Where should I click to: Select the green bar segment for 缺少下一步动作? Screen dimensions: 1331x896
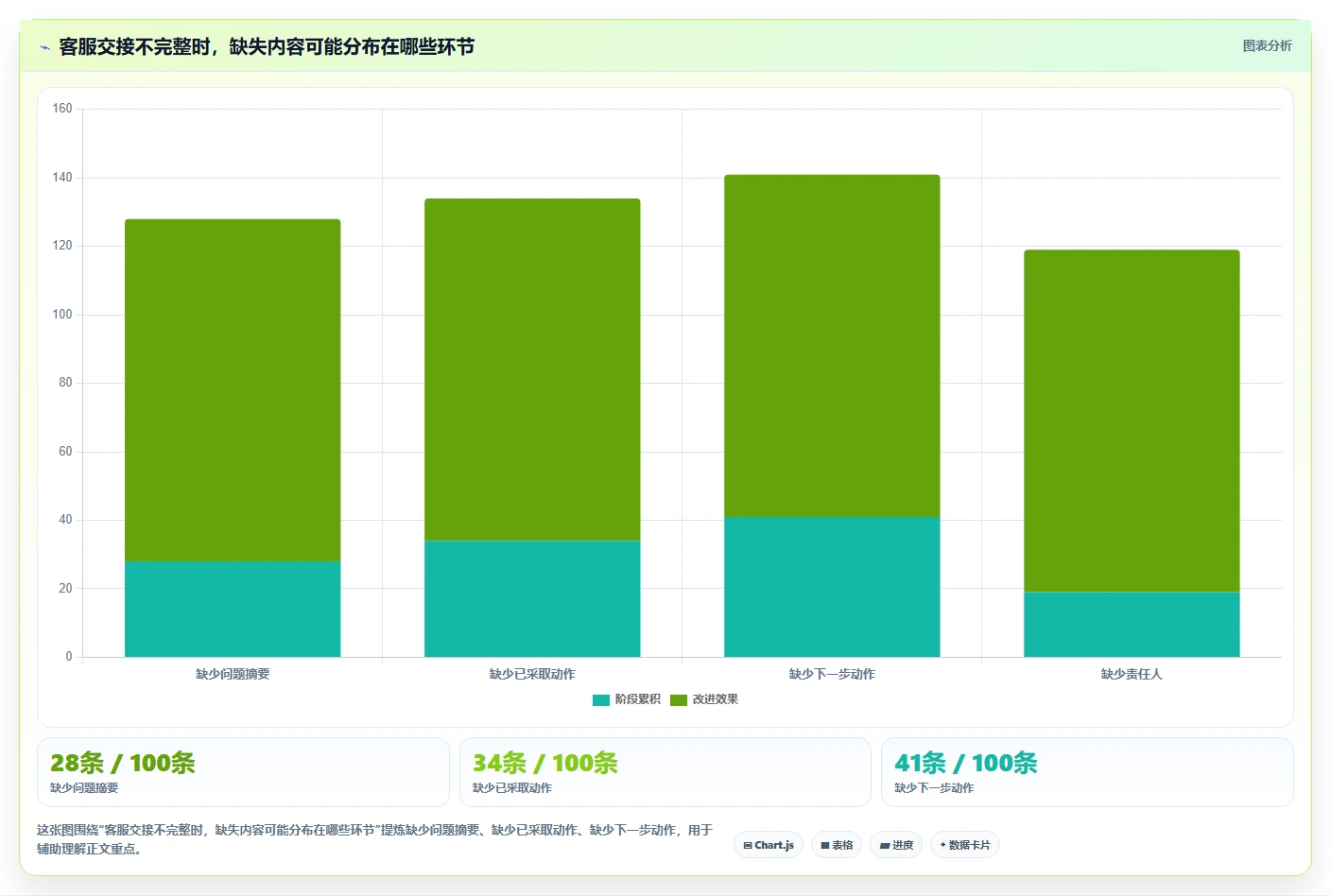[832, 346]
